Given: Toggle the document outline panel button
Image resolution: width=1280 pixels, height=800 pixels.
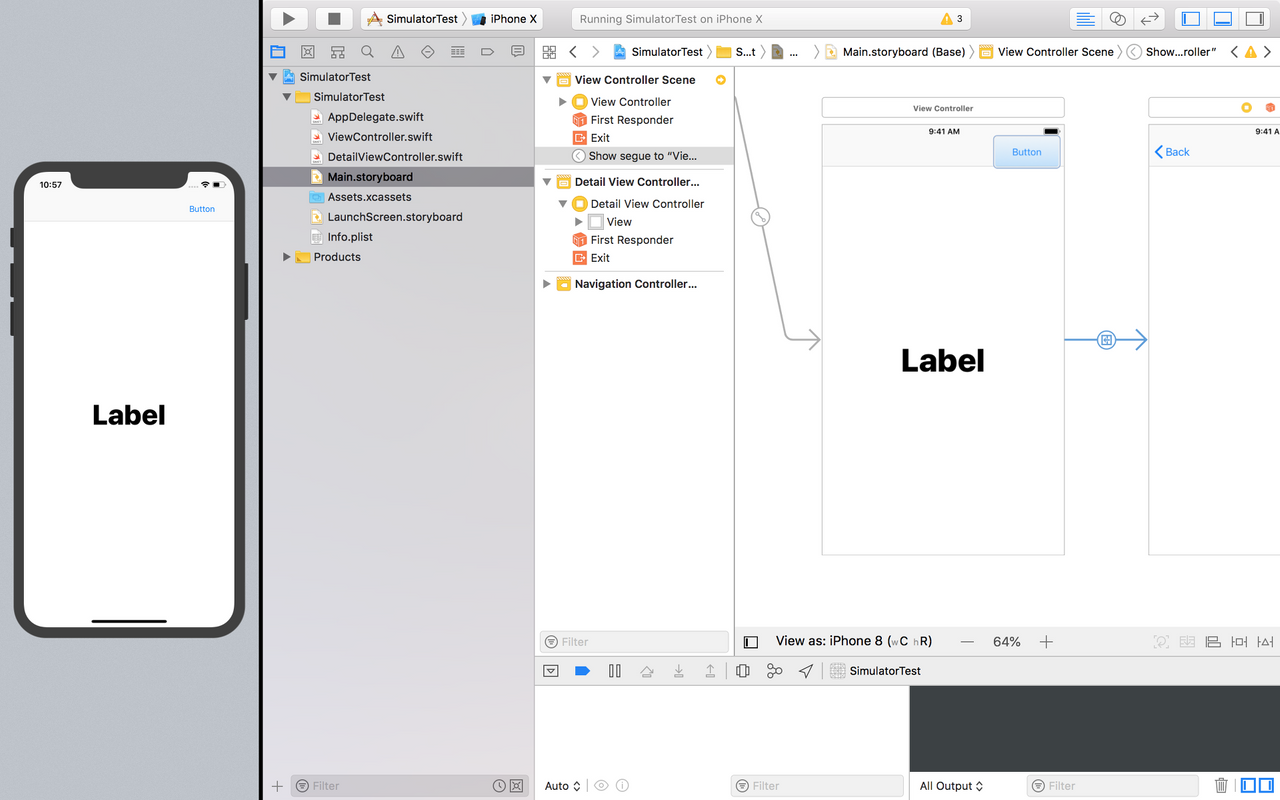Looking at the screenshot, I should tap(751, 642).
